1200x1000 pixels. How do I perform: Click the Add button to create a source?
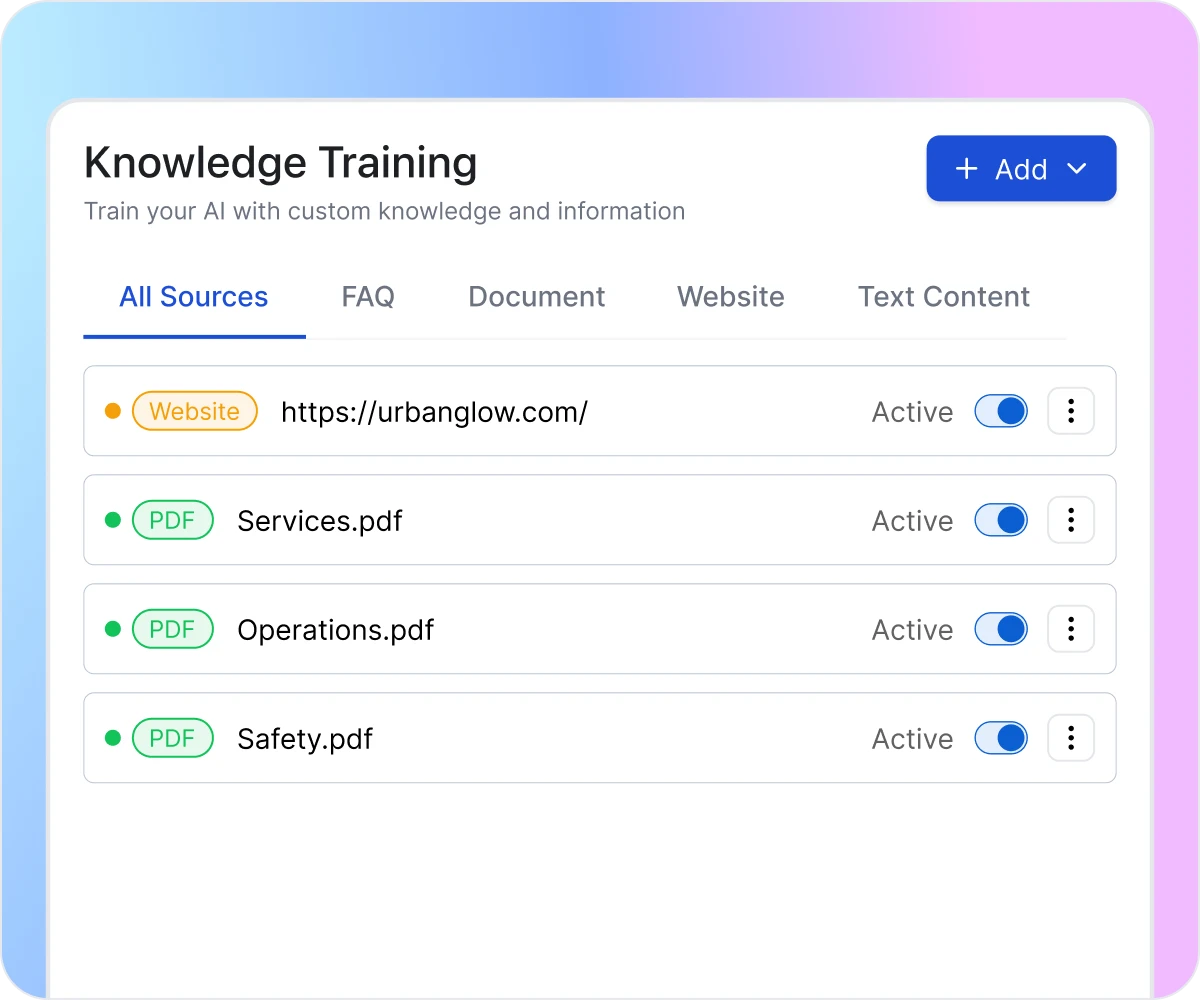click(1021, 169)
